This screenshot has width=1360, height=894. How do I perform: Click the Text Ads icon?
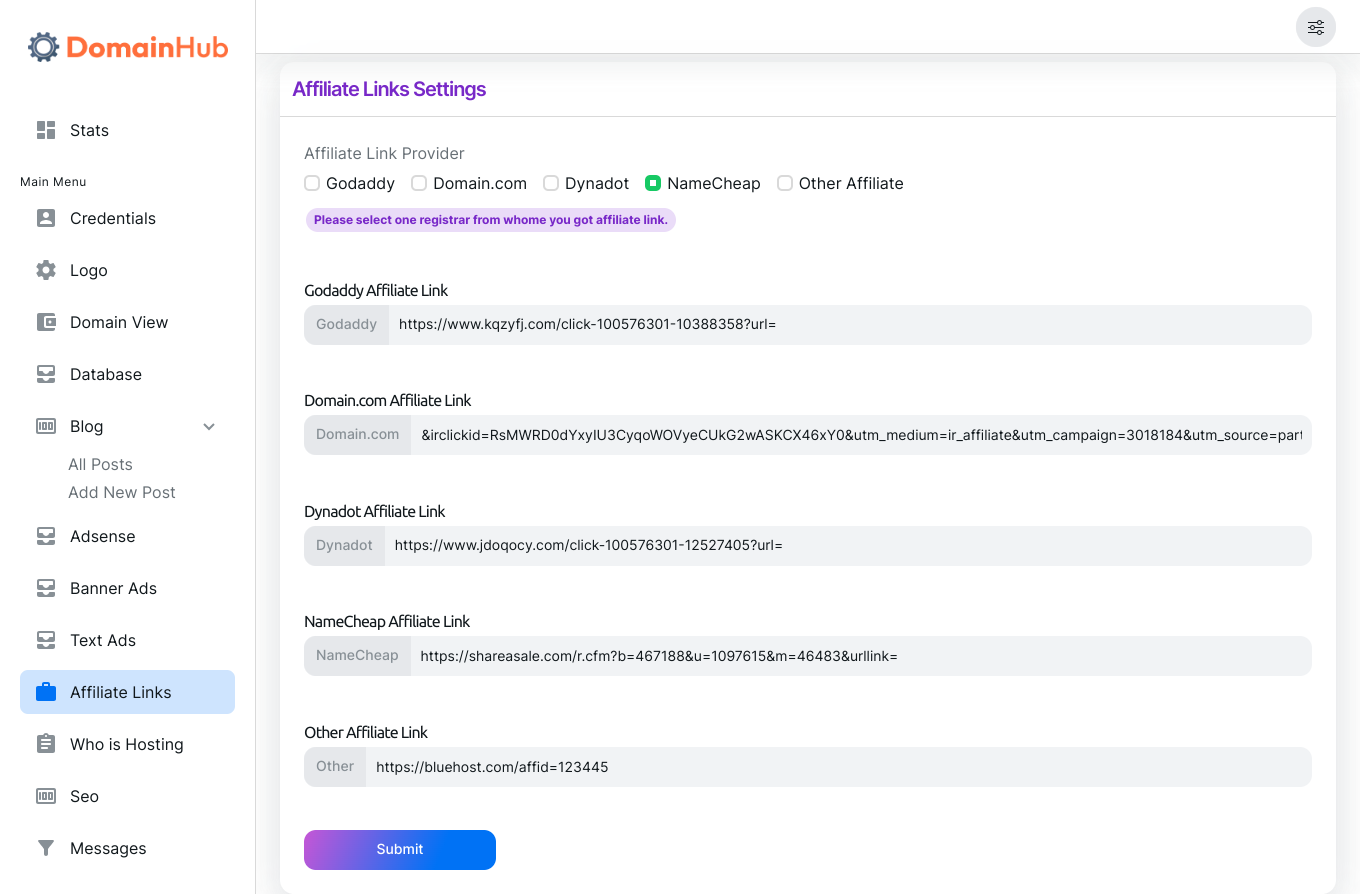46,640
